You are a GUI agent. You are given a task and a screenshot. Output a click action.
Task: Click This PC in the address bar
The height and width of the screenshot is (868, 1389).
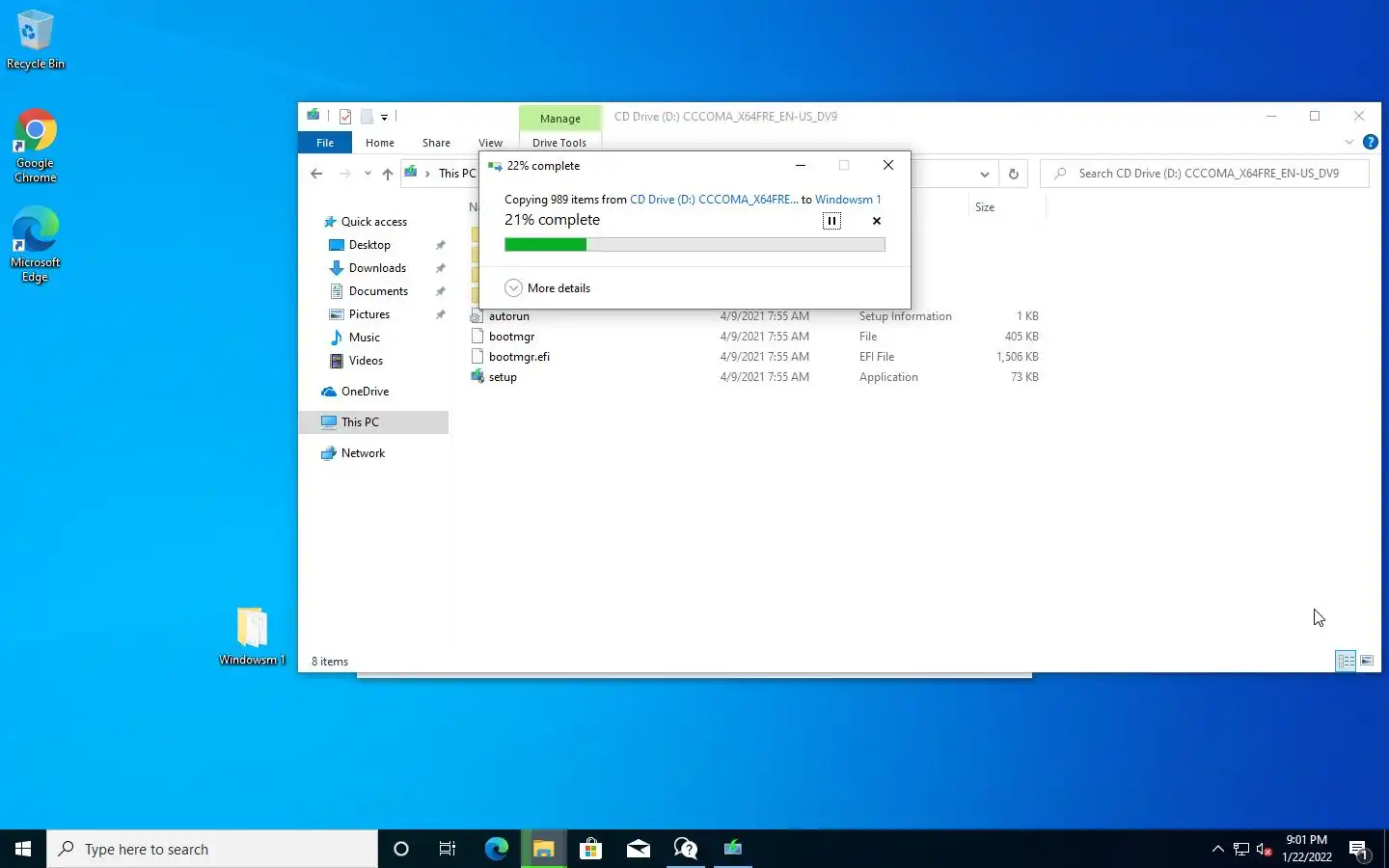(457, 174)
